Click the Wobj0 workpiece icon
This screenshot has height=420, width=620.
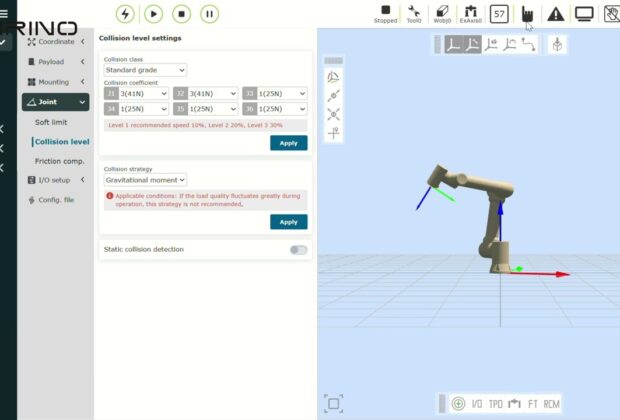pos(442,13)
